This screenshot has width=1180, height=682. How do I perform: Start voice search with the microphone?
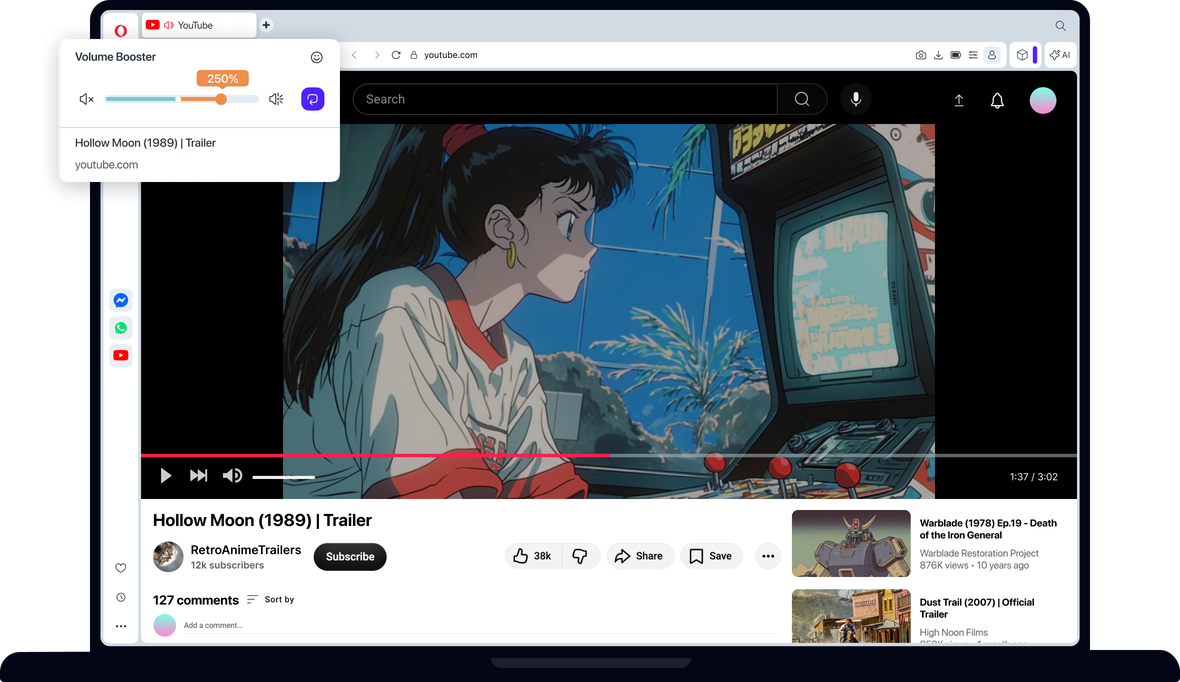pyautogui.click(x=856, y=99)
